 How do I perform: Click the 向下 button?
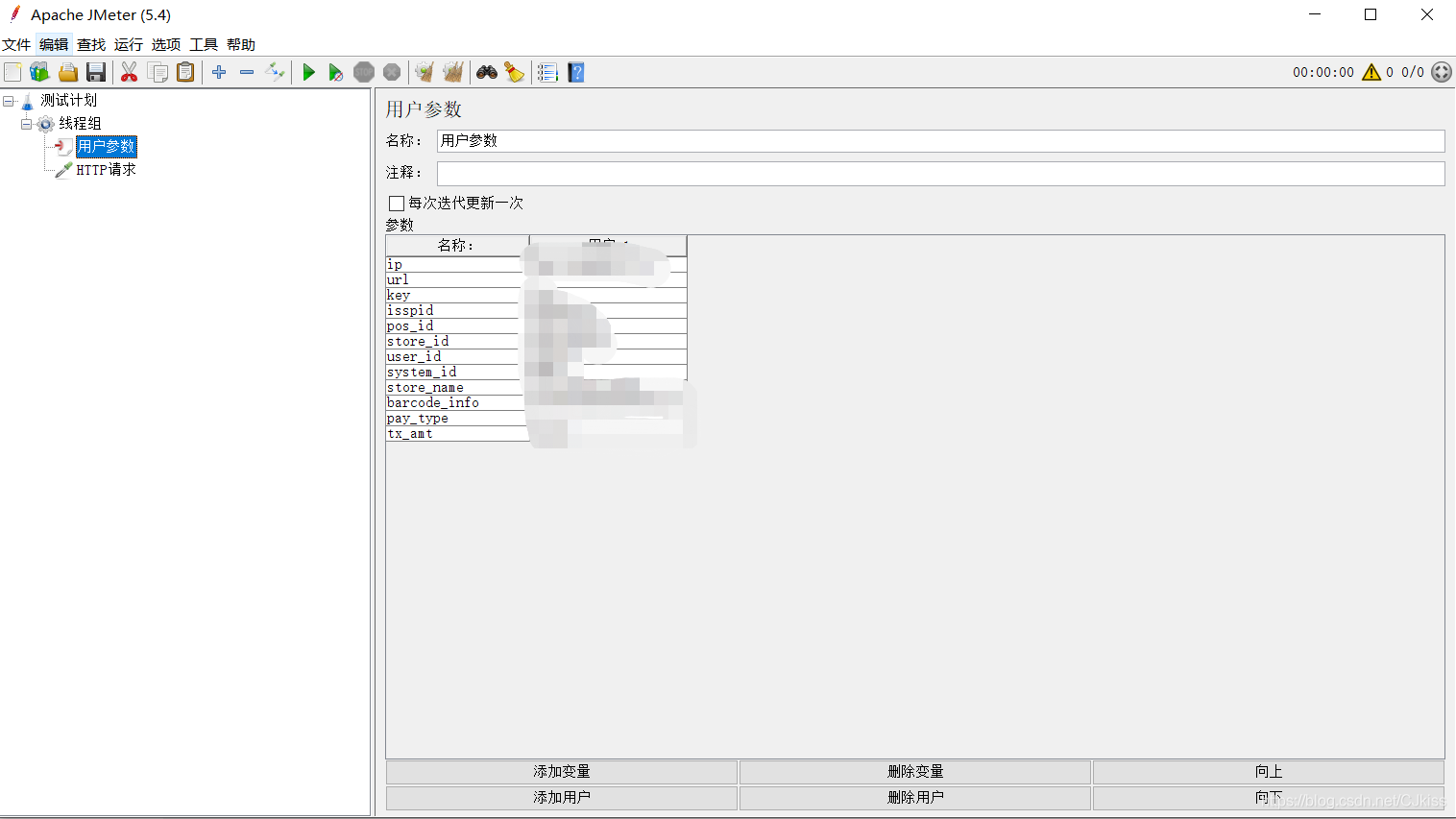click(1269, 798)
